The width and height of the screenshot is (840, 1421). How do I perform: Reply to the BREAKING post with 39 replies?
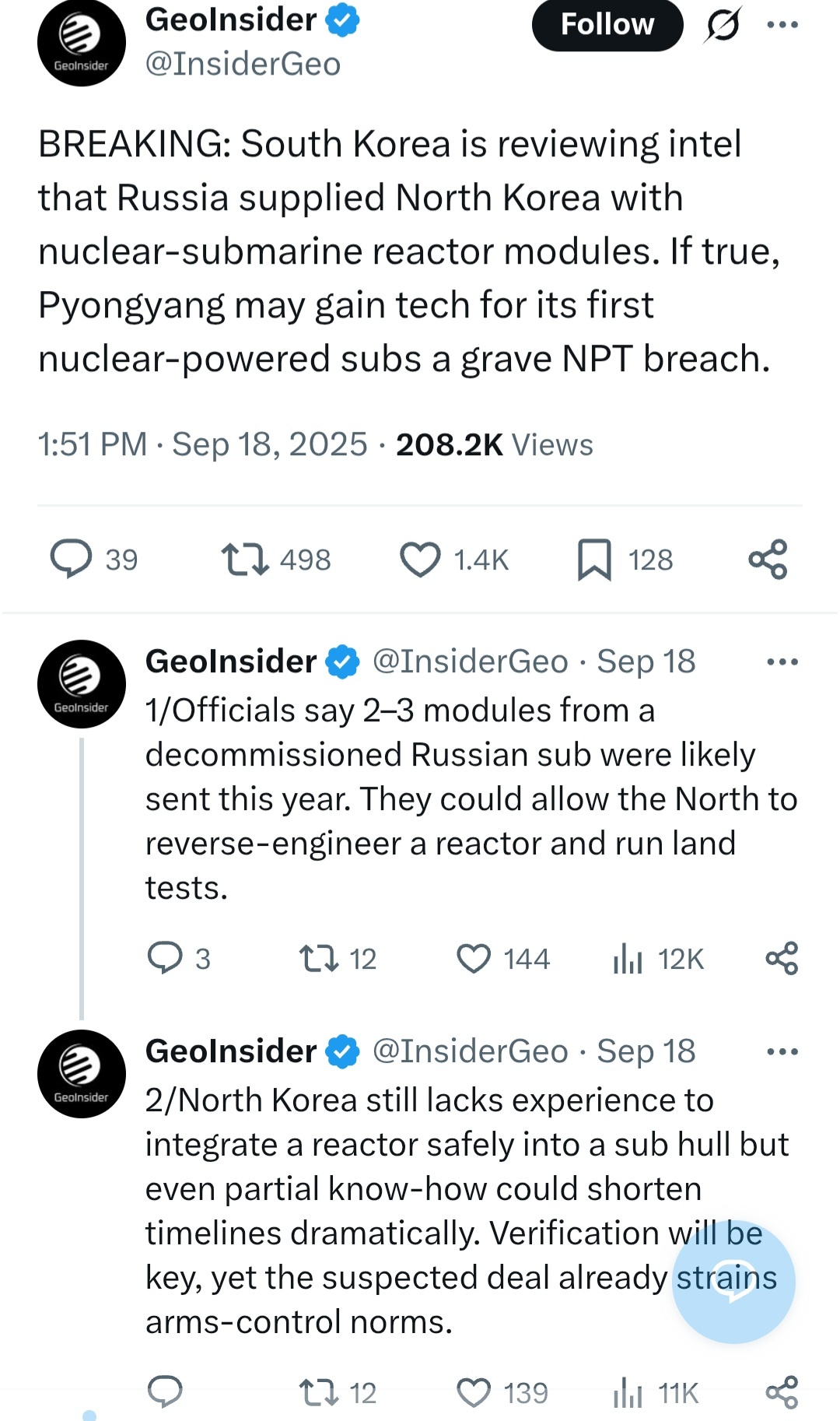pyautogui.click(x=72, y=560)
